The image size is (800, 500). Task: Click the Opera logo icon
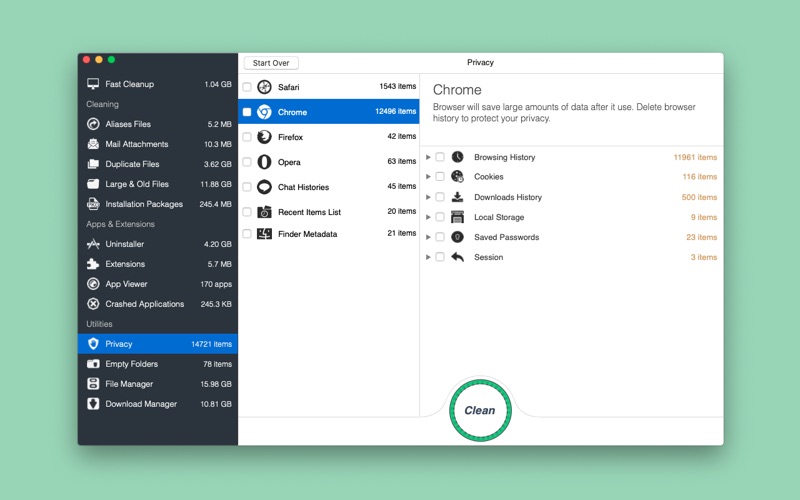264,162
